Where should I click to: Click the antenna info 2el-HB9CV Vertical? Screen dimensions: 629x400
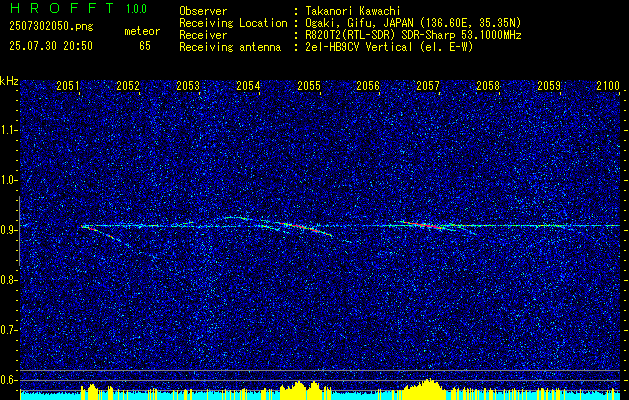pos(389,47)
